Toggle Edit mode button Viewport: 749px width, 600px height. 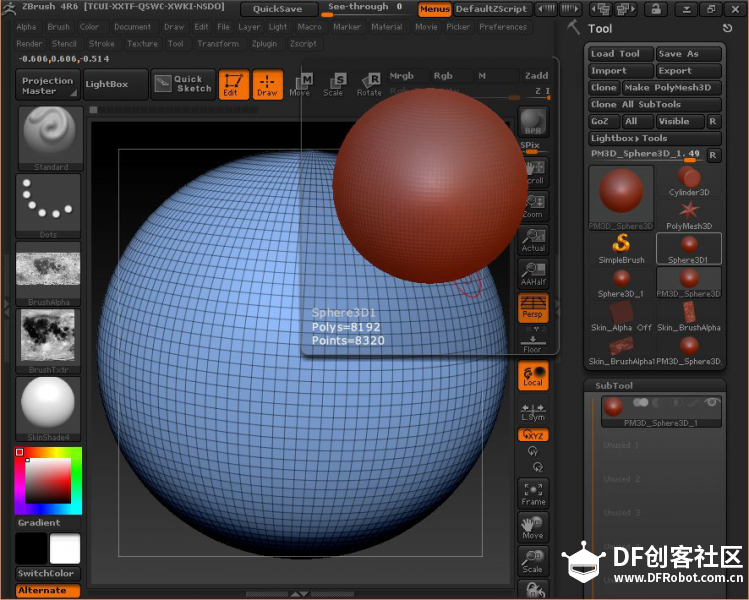point(234,85)
